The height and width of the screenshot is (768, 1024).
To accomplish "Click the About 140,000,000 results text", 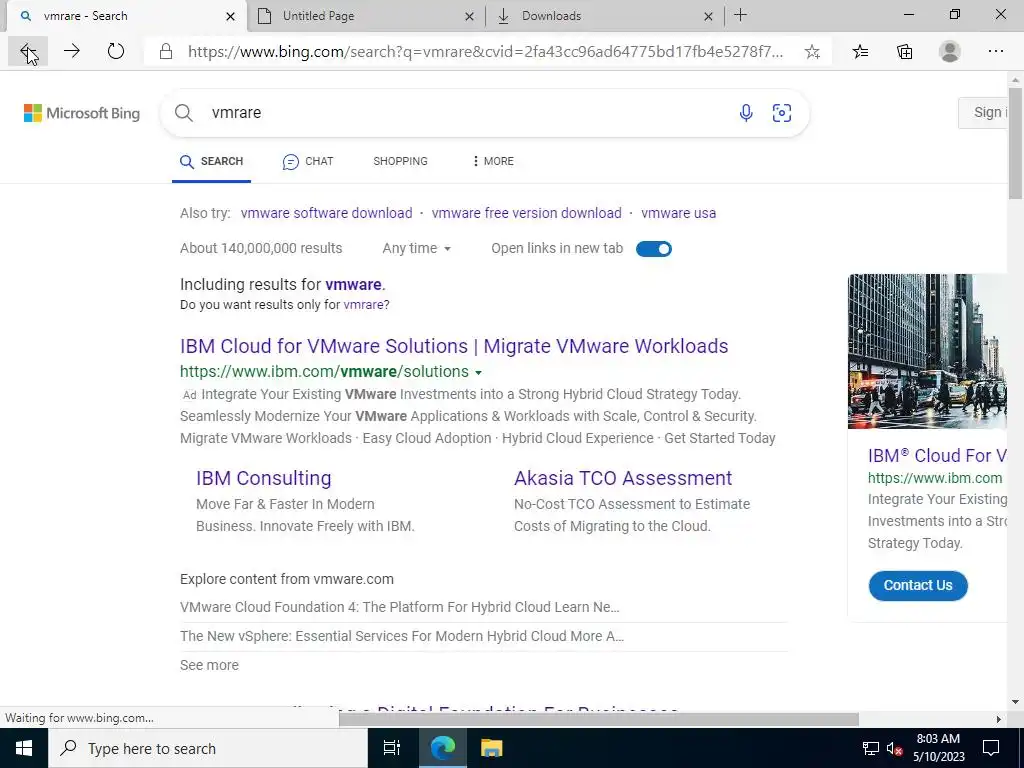I will [261, 248].
